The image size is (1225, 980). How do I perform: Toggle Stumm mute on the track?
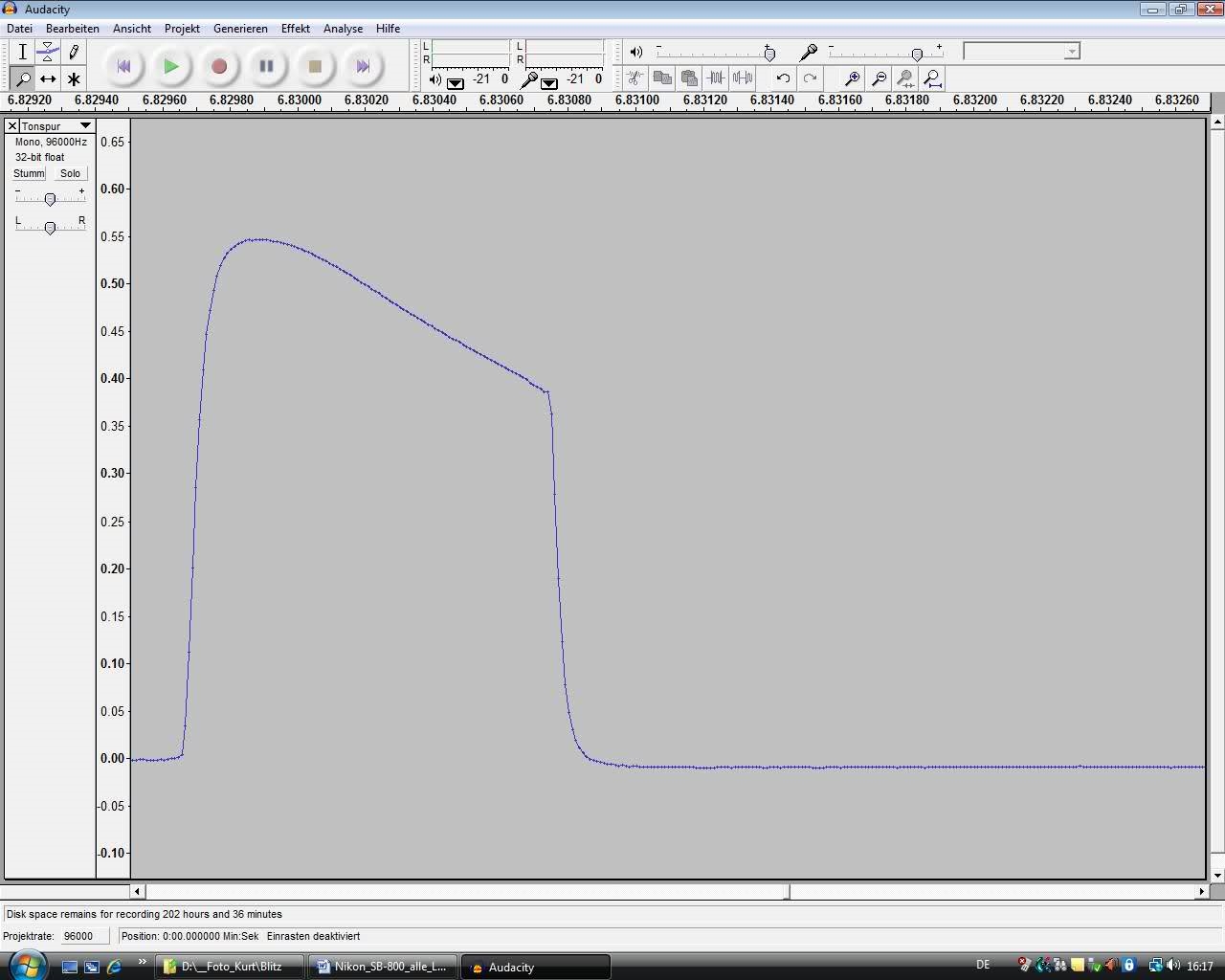click(x=29, y=173)
